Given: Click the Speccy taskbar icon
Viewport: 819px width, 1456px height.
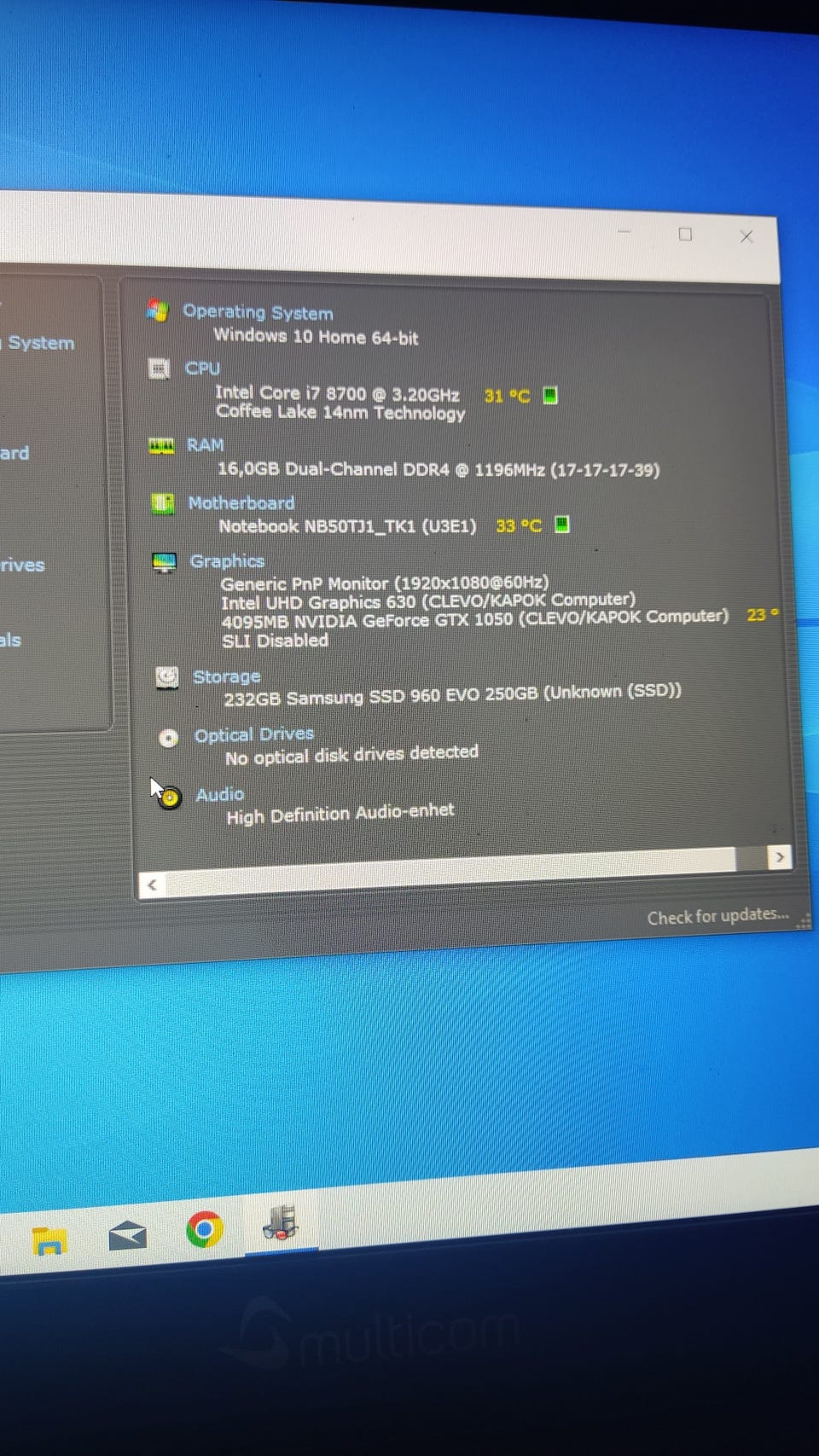Looking at the screenshot, I should click(x=281, y=1222).
